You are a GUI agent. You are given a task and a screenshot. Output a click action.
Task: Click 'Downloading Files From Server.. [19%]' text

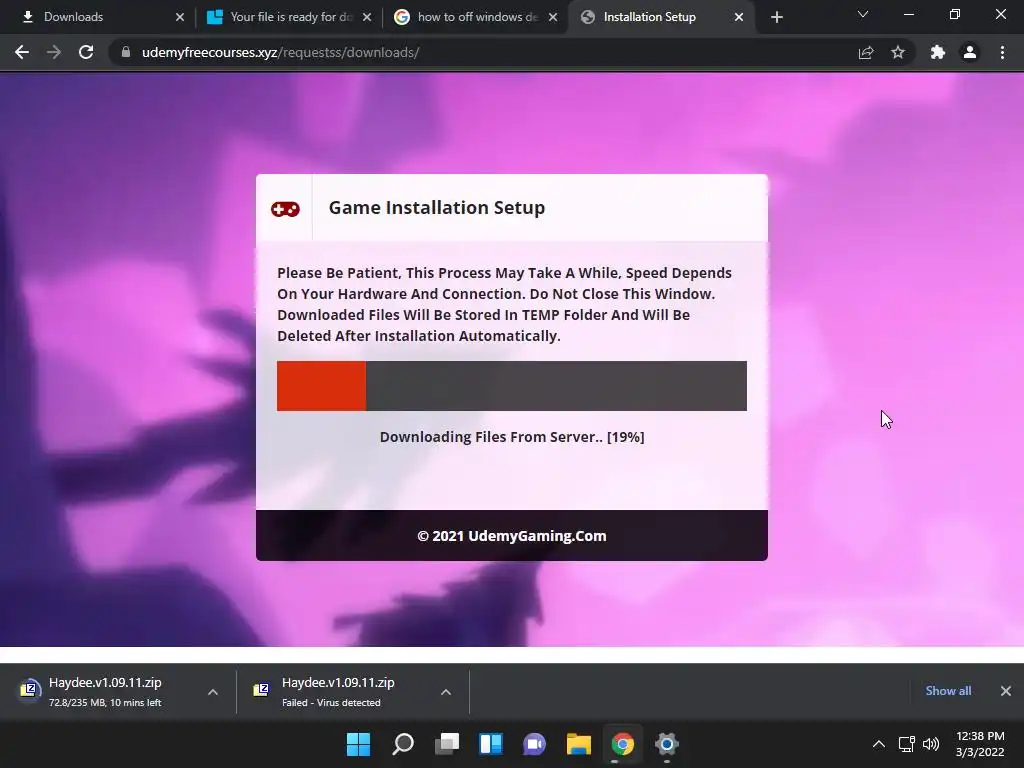512,437
